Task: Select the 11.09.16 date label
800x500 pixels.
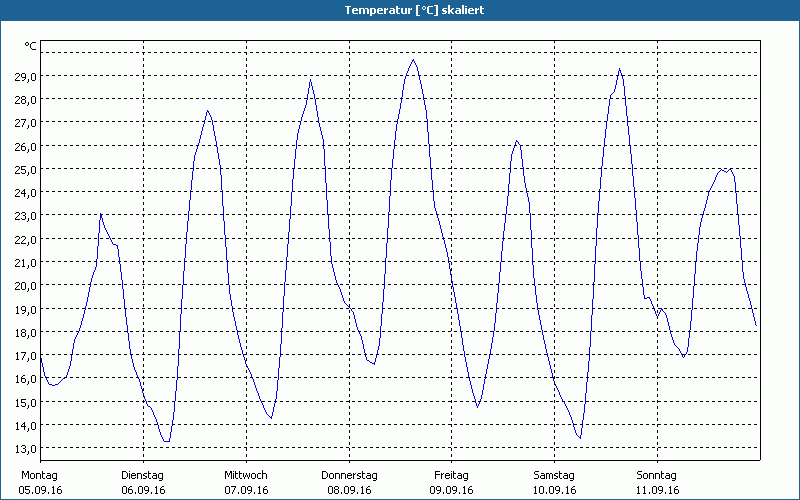Action: pos(656,490)
